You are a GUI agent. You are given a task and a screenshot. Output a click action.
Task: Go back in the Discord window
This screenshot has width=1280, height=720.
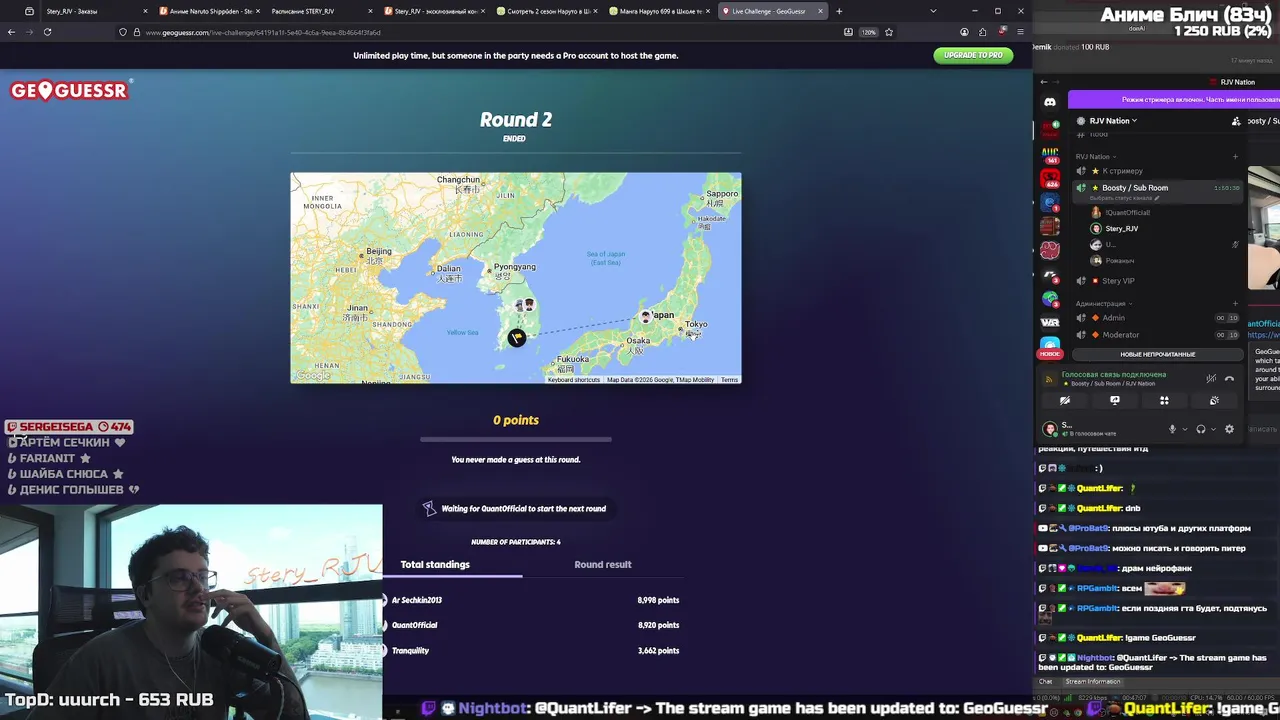[1044, 82]
